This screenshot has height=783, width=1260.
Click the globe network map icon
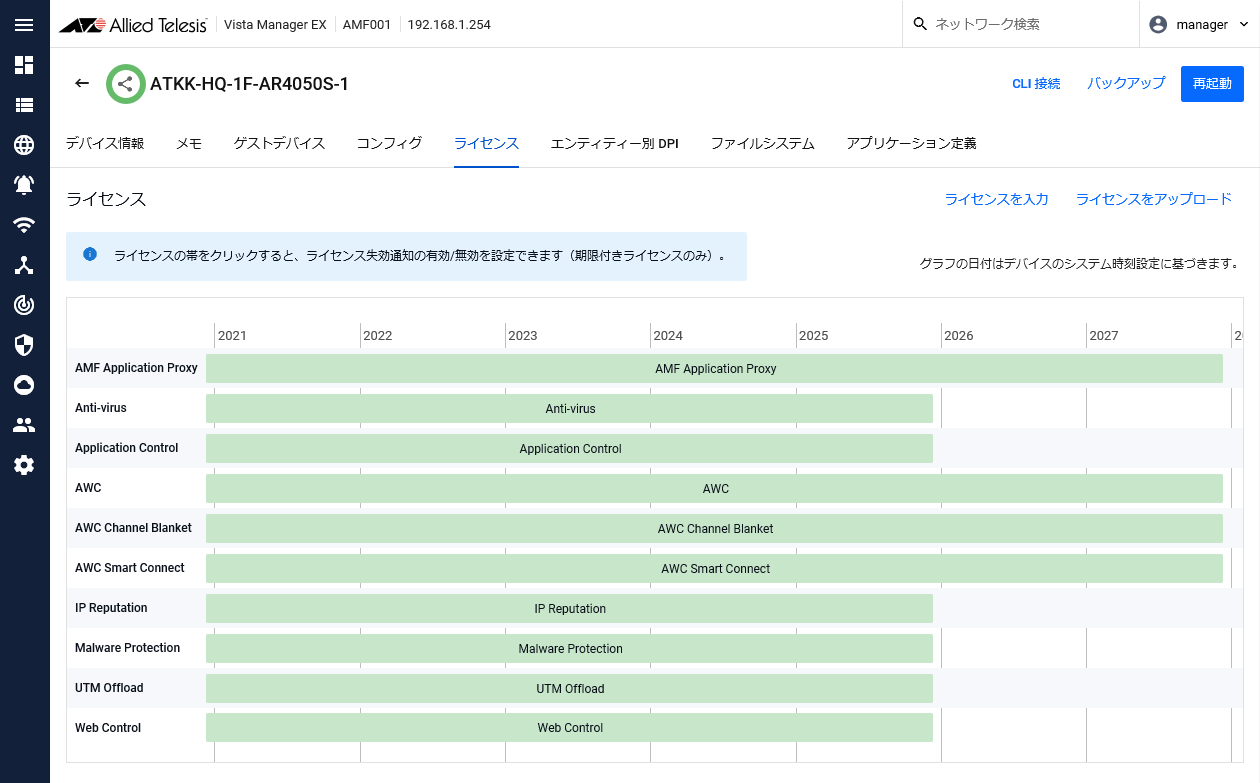click(24, 145)
